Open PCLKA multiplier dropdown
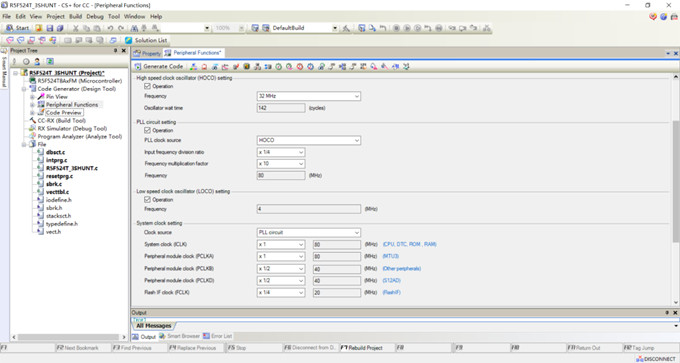 pyautogui.click(x=281, y=256)
